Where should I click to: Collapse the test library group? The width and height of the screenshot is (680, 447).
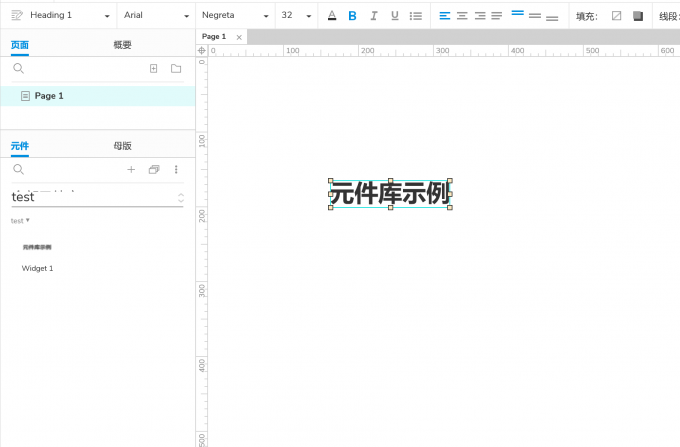20,221
